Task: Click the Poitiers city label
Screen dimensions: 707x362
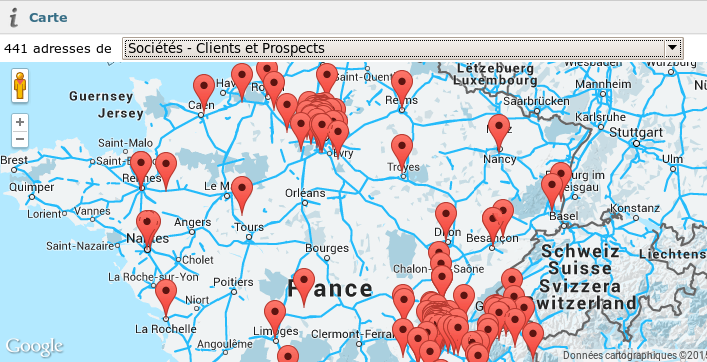Action: tap(233, 282)
